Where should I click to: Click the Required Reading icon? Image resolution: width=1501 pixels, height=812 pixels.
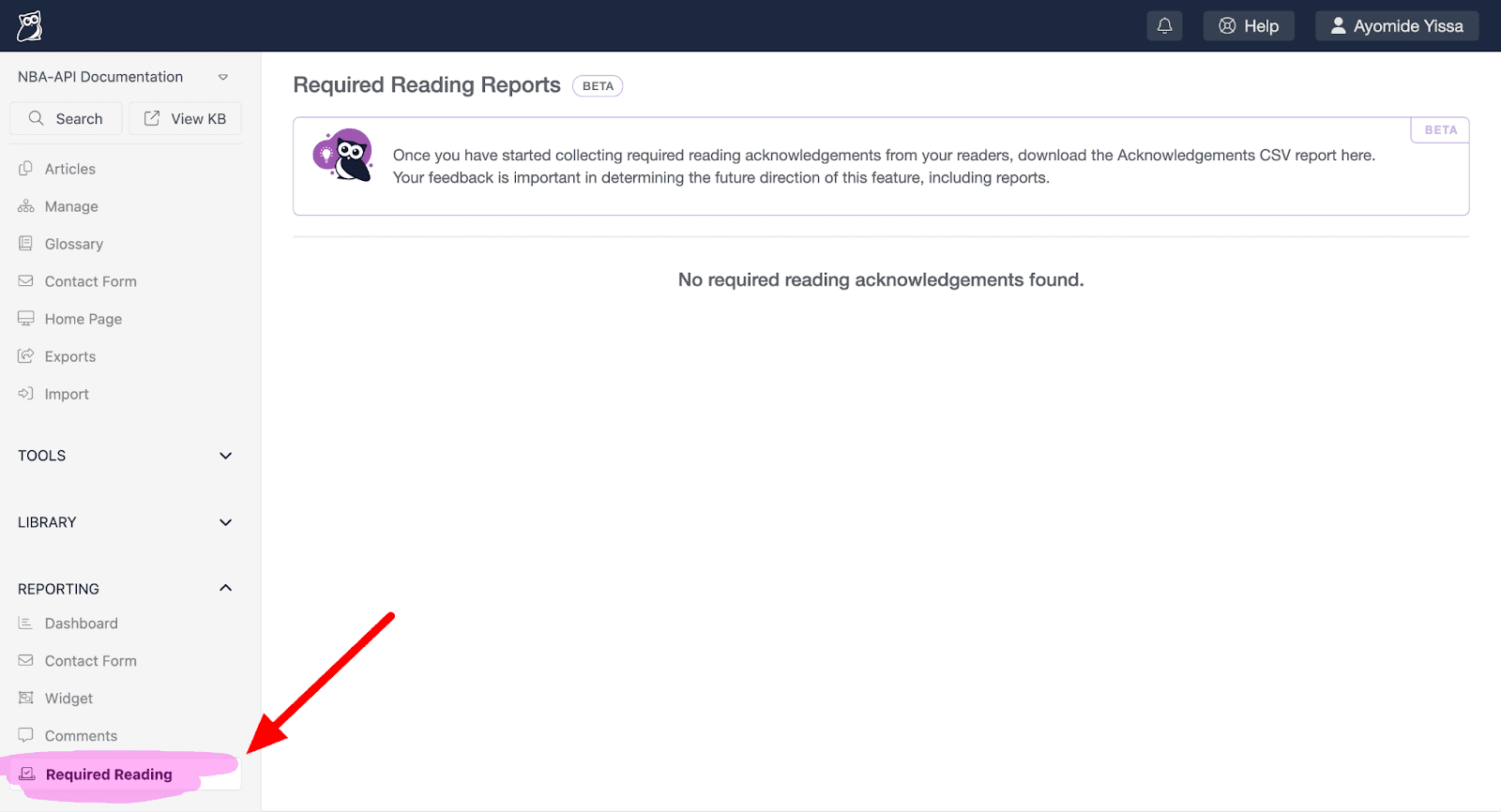pyautogui.click(x=27, y=774)
